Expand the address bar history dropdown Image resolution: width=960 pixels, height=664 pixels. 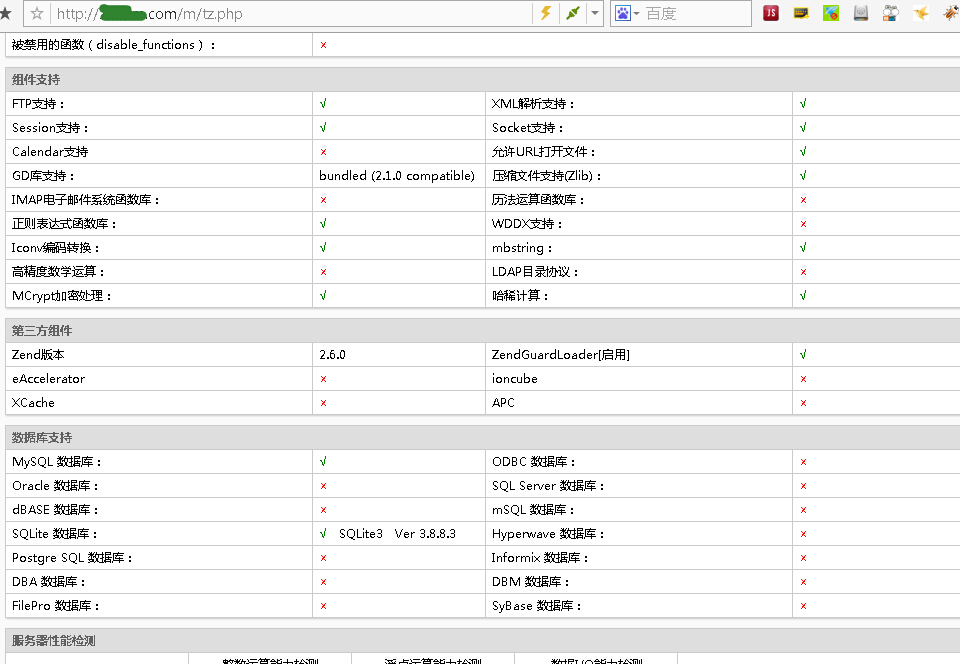(x=595, y=13)
